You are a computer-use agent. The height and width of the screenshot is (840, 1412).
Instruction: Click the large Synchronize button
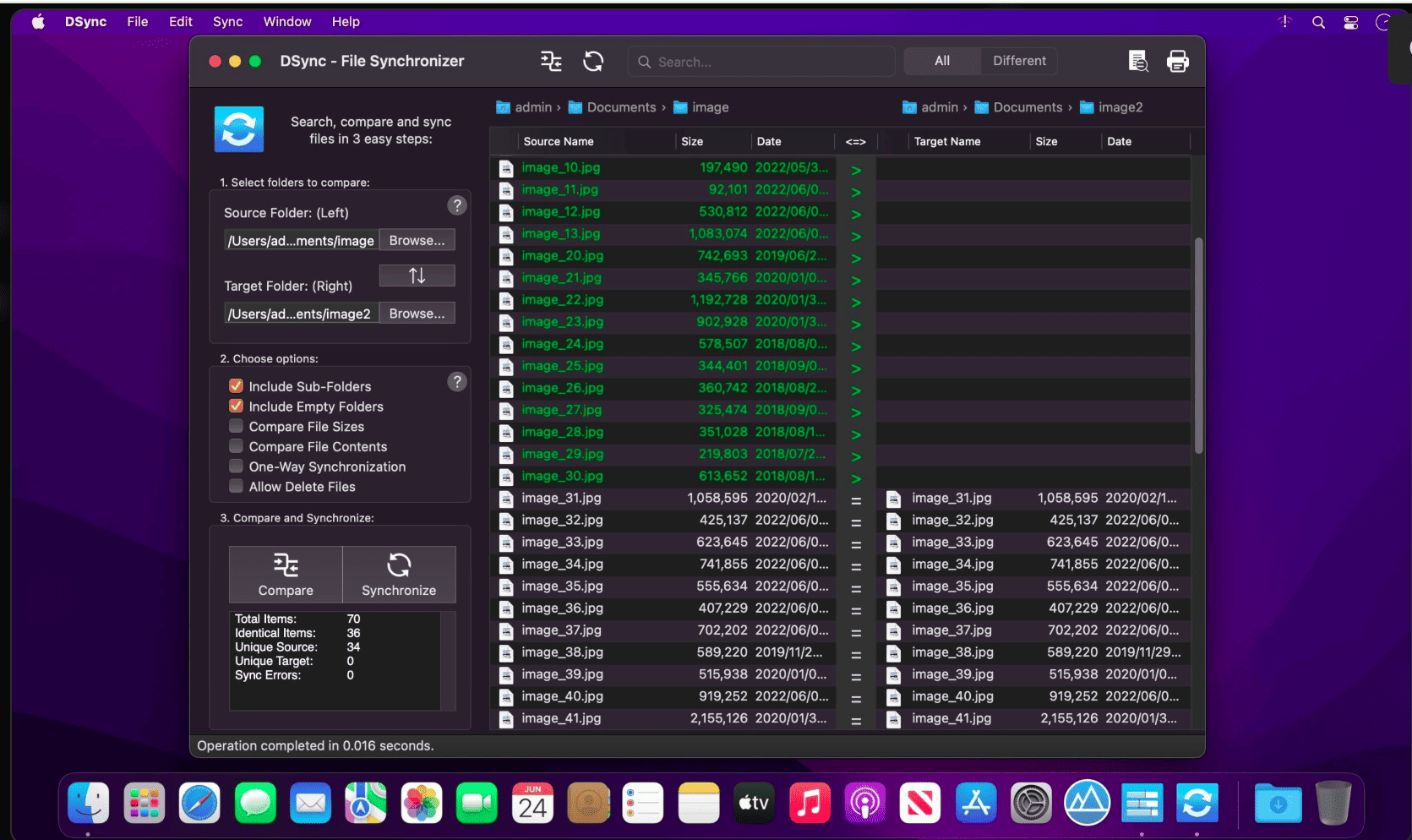click(399, 574)
